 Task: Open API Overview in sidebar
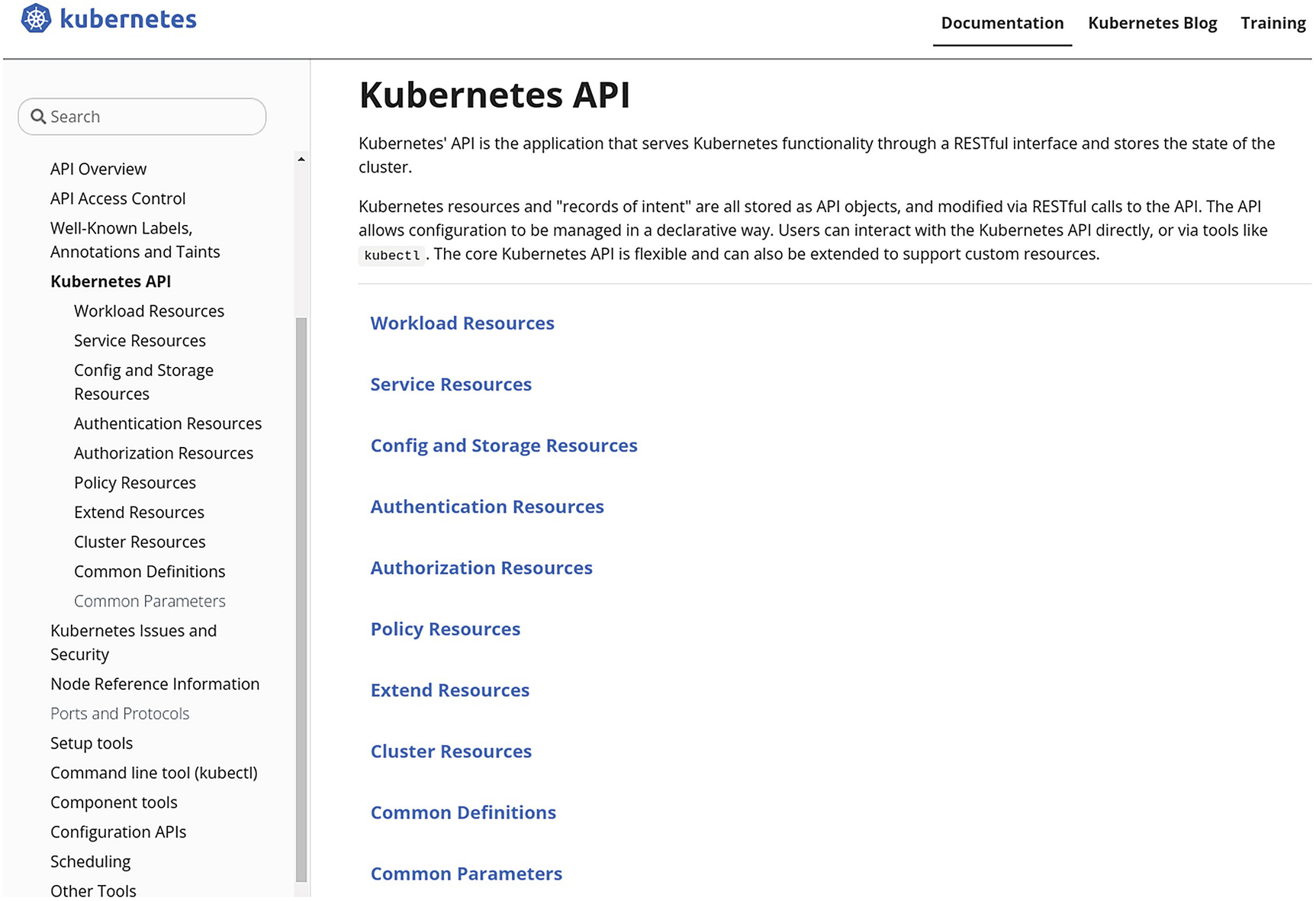click(98, 169)
